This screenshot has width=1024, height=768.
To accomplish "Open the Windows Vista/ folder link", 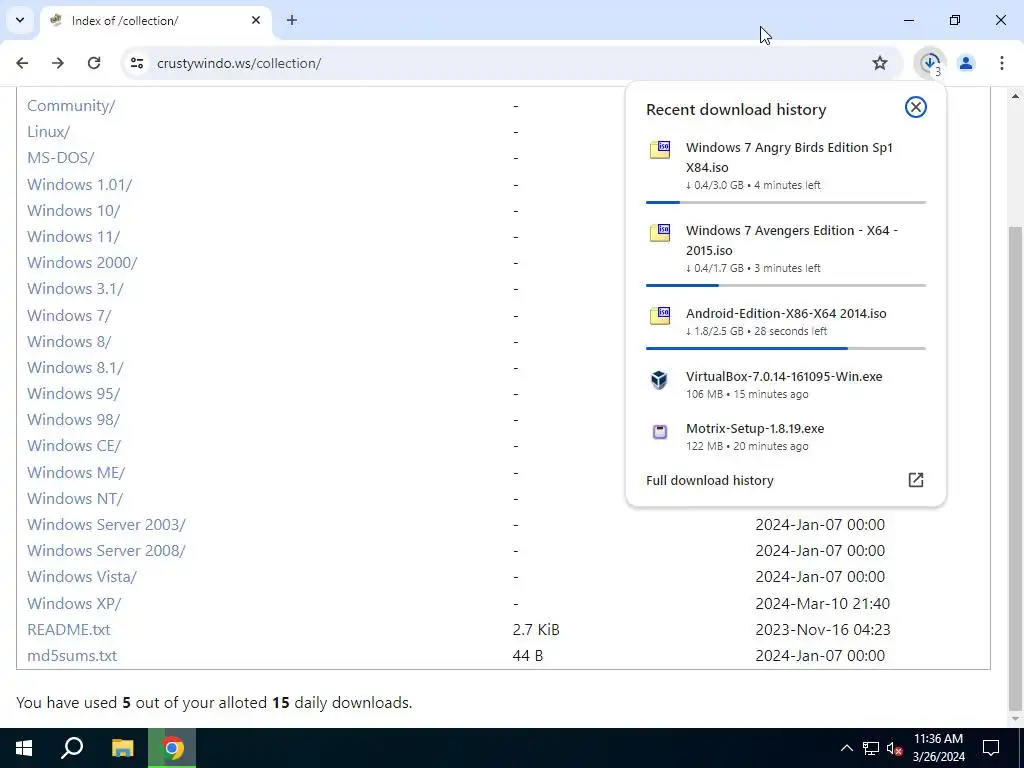I will 82,577.
